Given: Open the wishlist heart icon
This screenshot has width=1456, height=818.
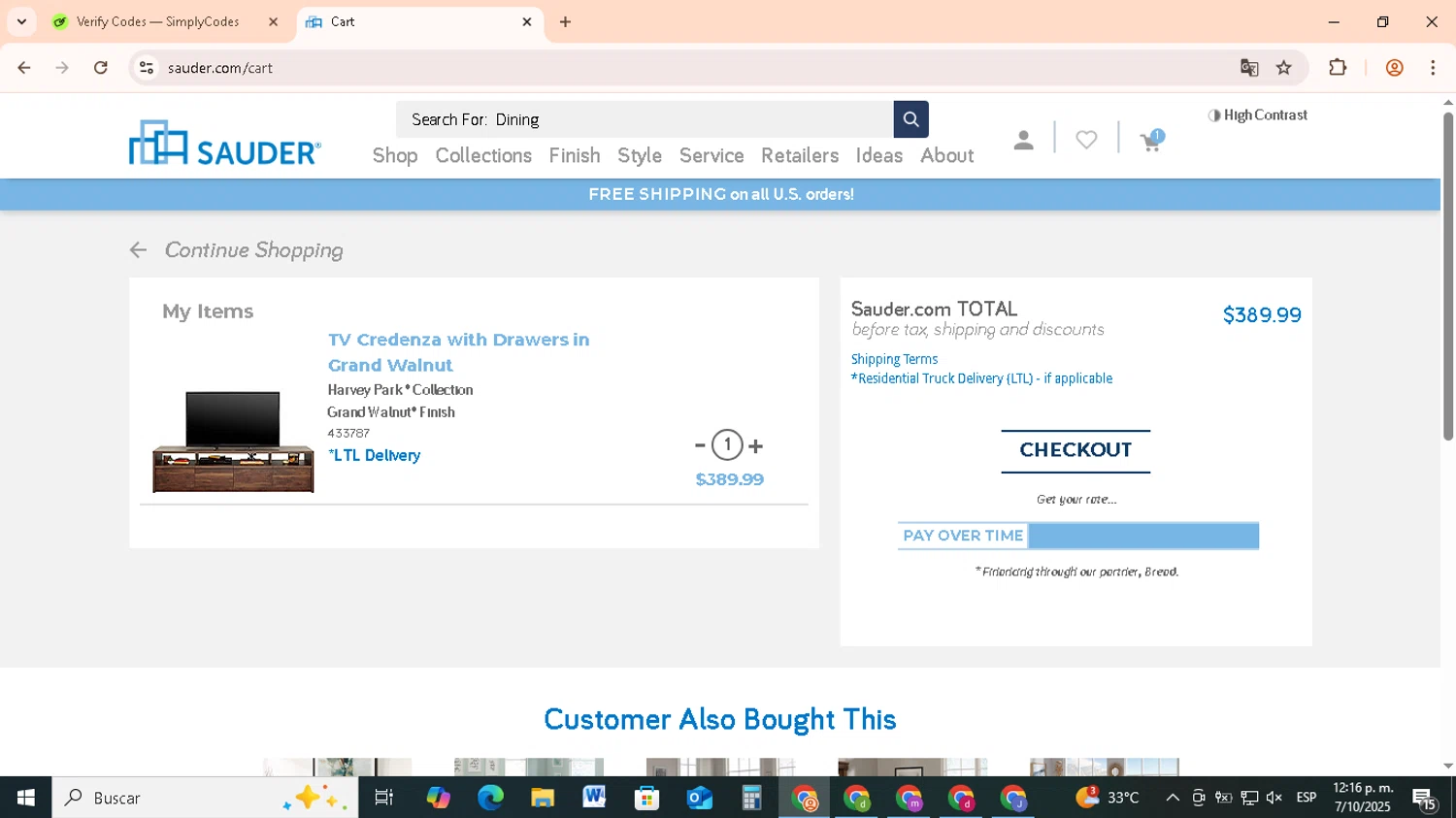Looking at the screenshot, I should [1086, 141].
